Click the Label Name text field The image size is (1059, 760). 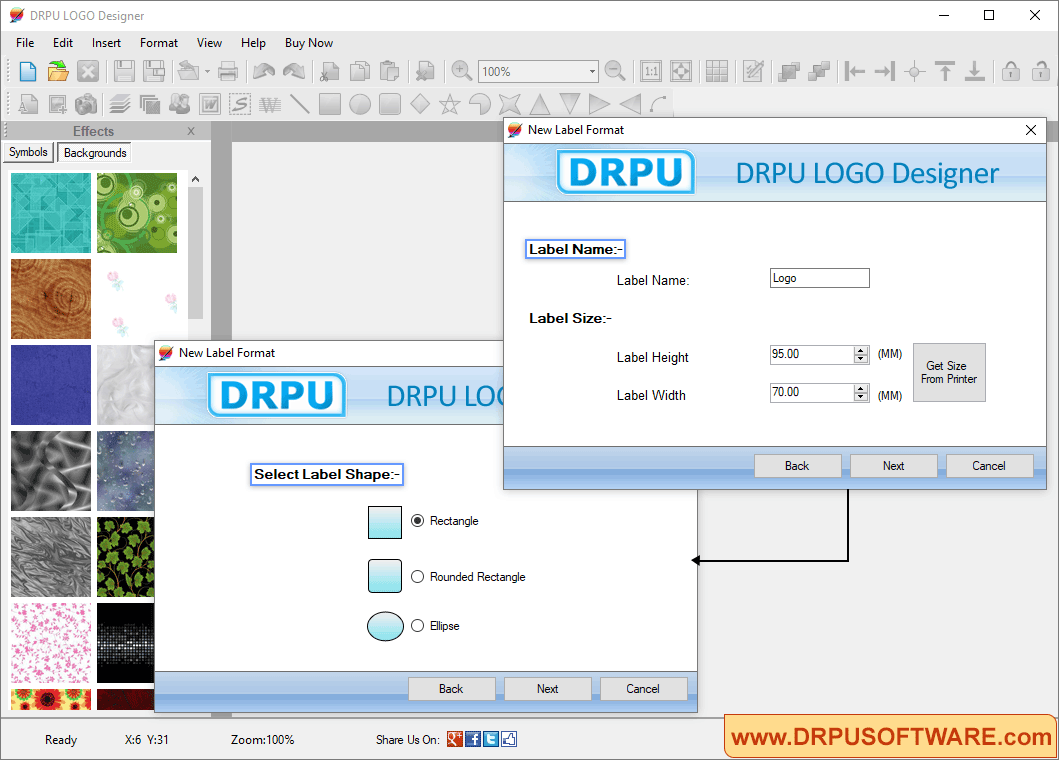coord(819,278)
